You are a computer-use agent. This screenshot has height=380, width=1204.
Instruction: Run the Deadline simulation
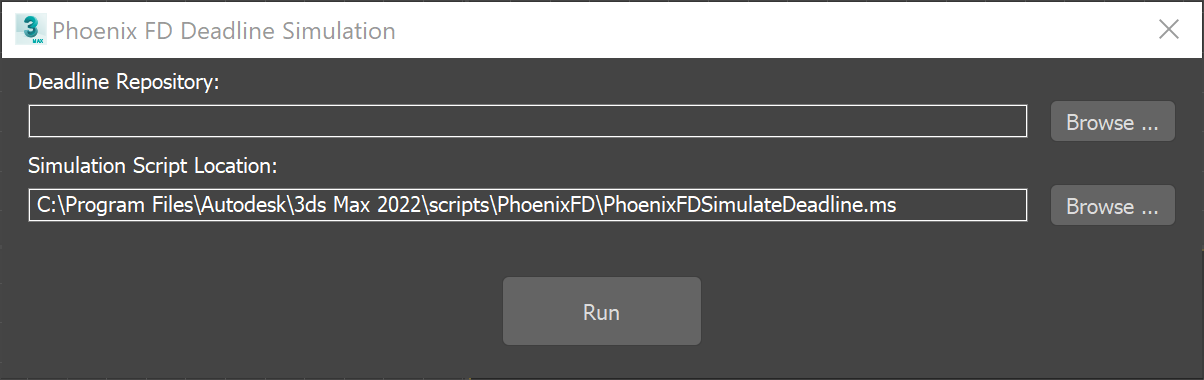pos(601,312)
